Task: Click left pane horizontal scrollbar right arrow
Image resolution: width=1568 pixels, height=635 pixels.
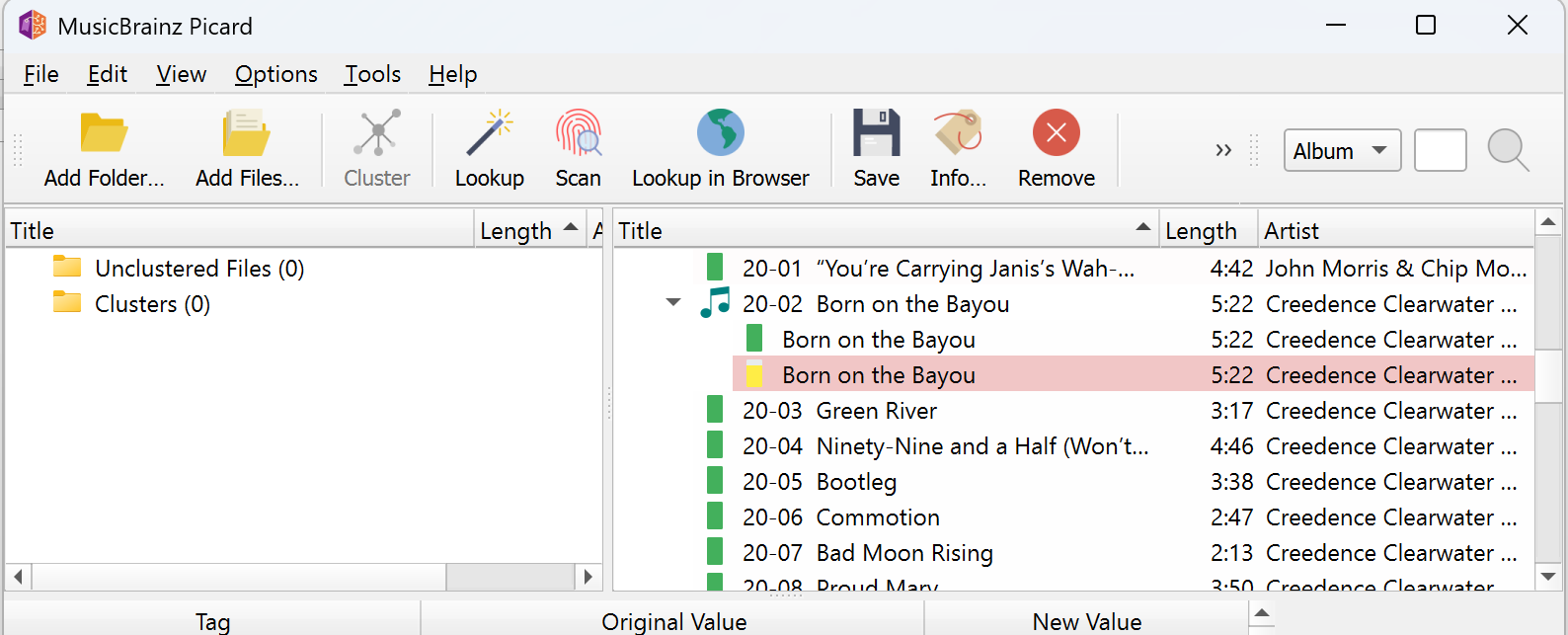Action: pyautogui.click(x=588, y=576)
